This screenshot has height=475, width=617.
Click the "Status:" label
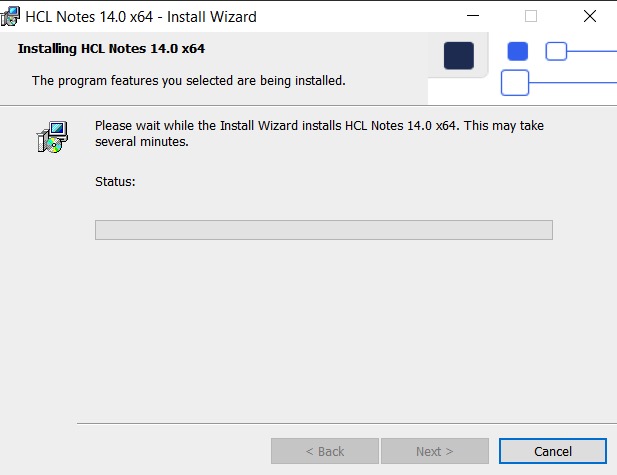point(115,181)
